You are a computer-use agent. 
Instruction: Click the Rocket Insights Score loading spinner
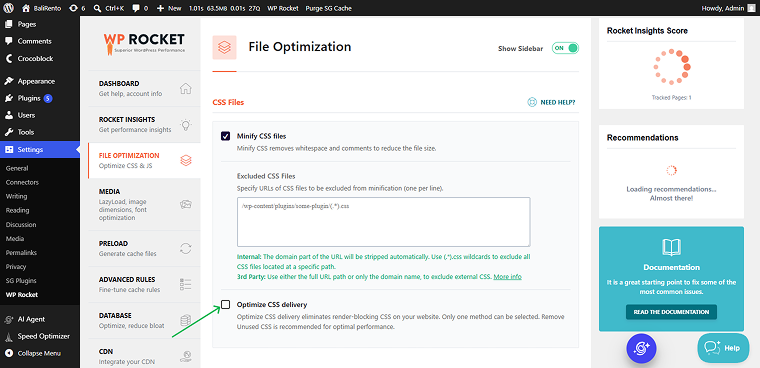coord(671,67)
